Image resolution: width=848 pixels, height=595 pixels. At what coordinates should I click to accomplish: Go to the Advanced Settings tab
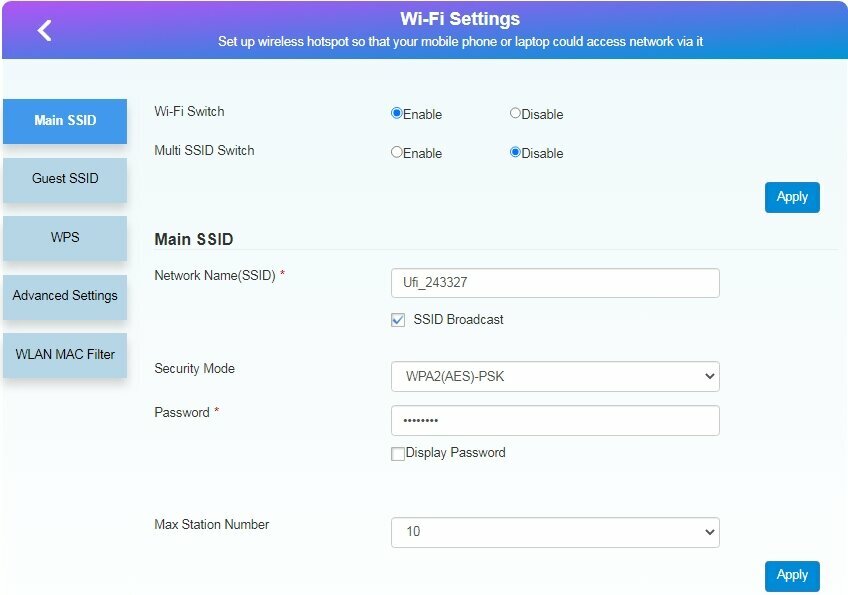65,296
